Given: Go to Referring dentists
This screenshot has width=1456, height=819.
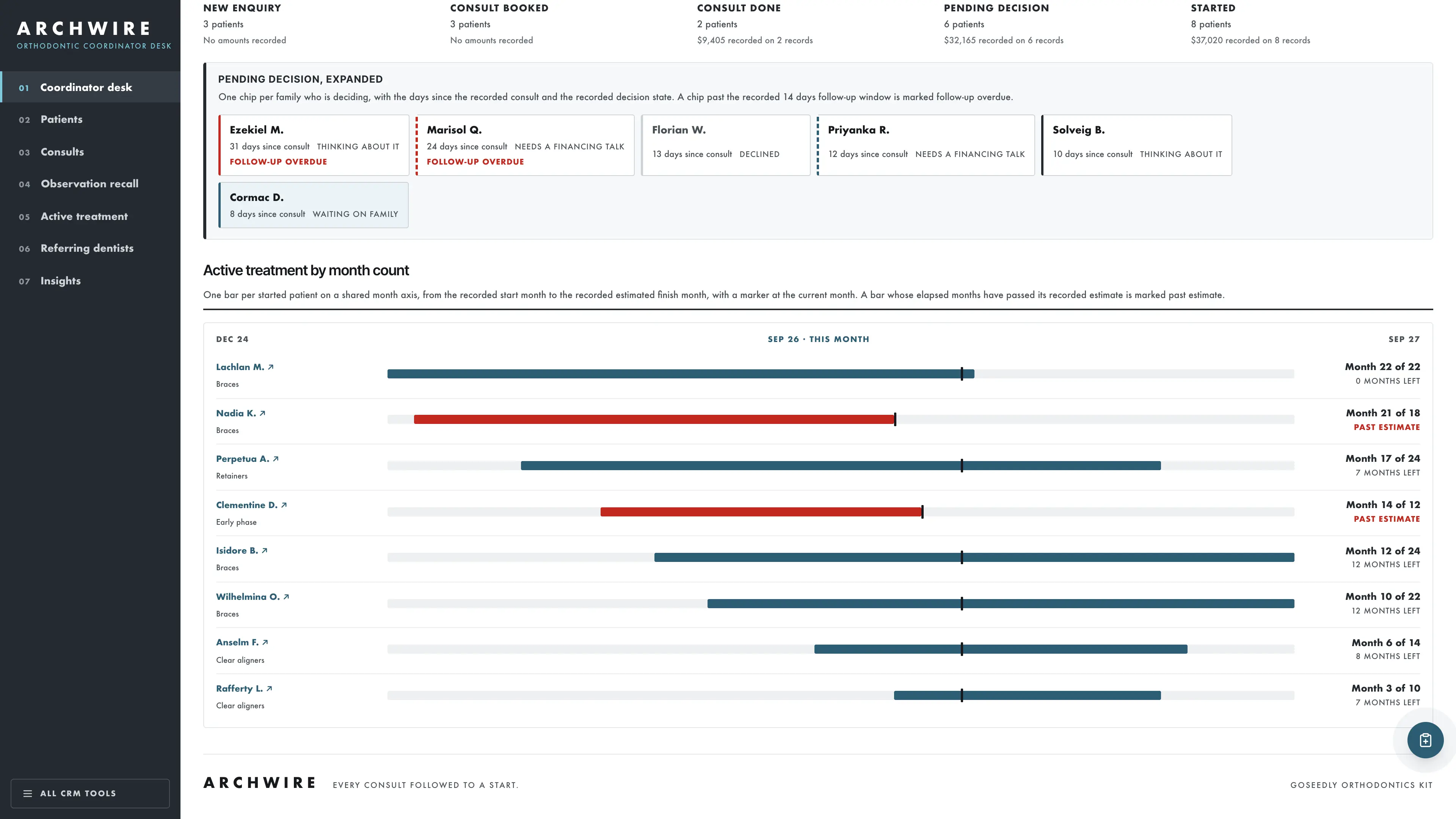Looking at the screenshot, I should [x=91, y=248].
